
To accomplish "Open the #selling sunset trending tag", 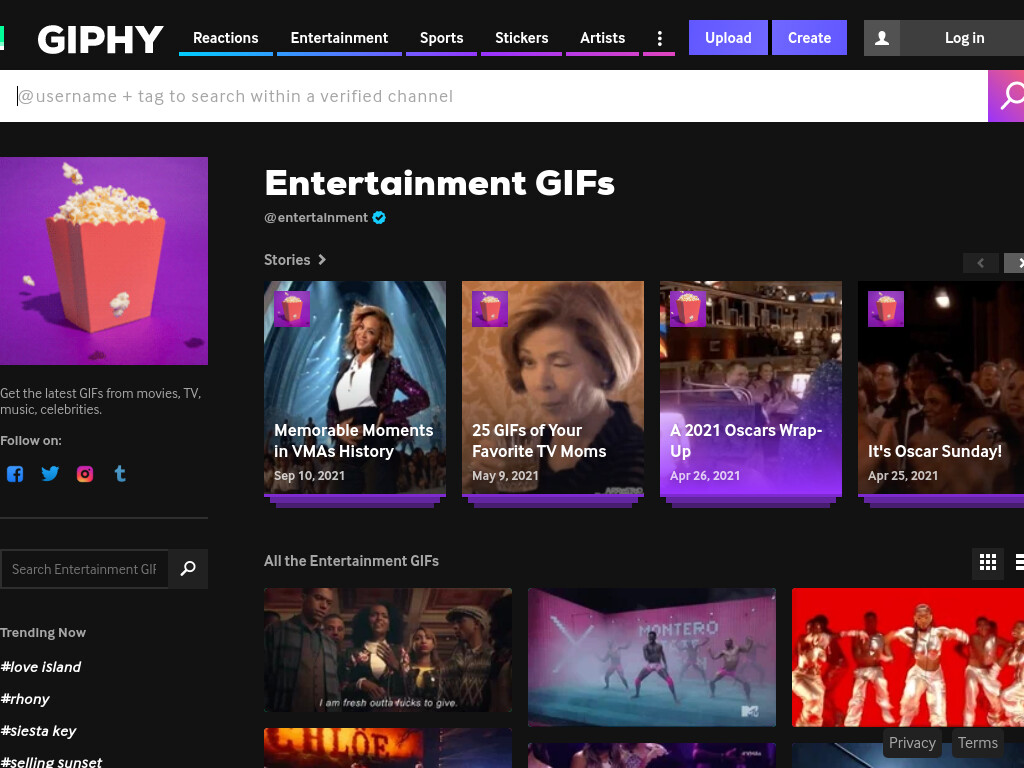I will click(x=51, y=761).
